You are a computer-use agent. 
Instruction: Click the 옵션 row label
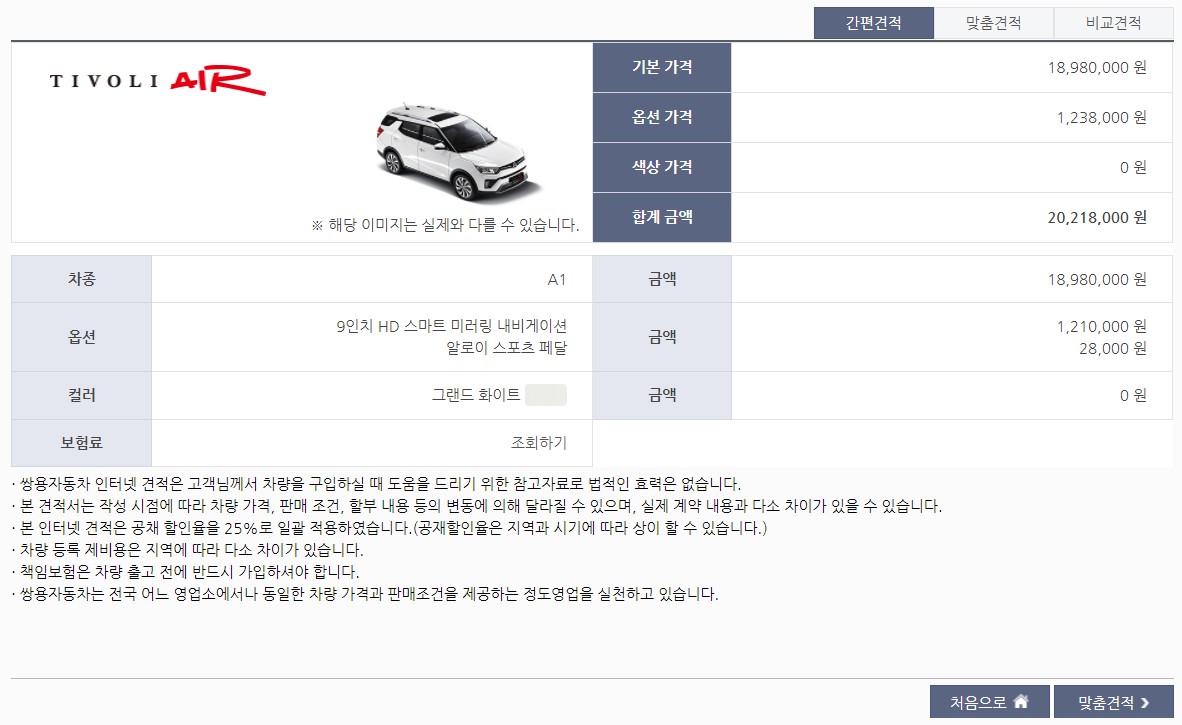(81, 337)
